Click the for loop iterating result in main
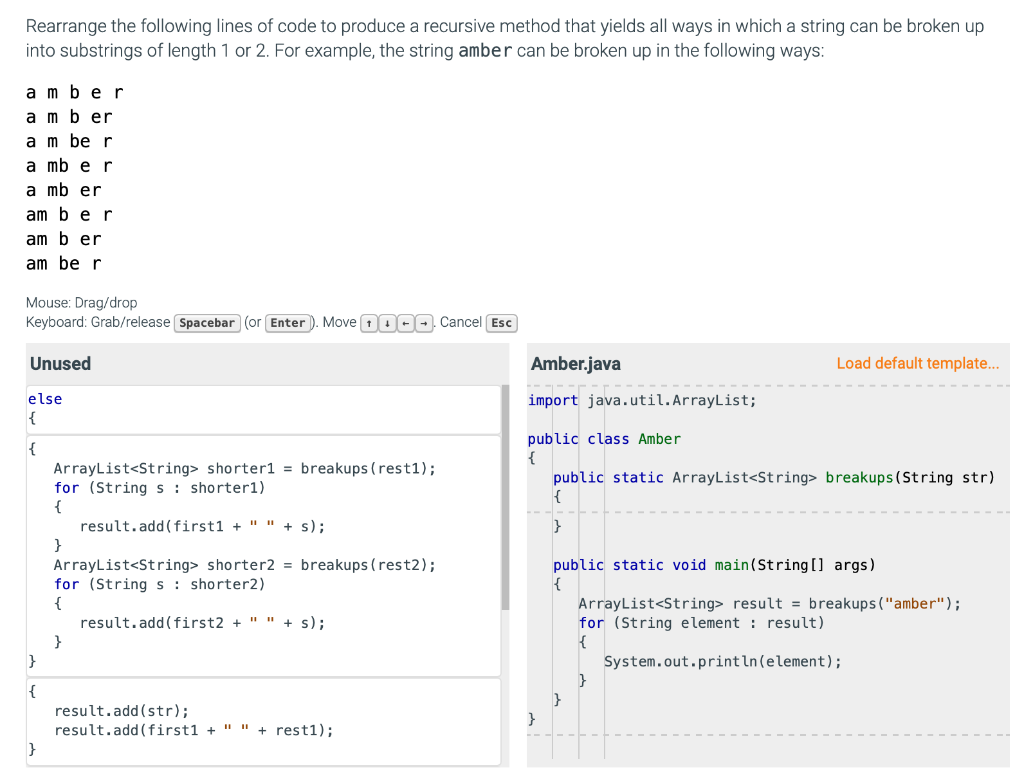The image size is (1024, 770). pyautogui.click(x=700, y=622)
